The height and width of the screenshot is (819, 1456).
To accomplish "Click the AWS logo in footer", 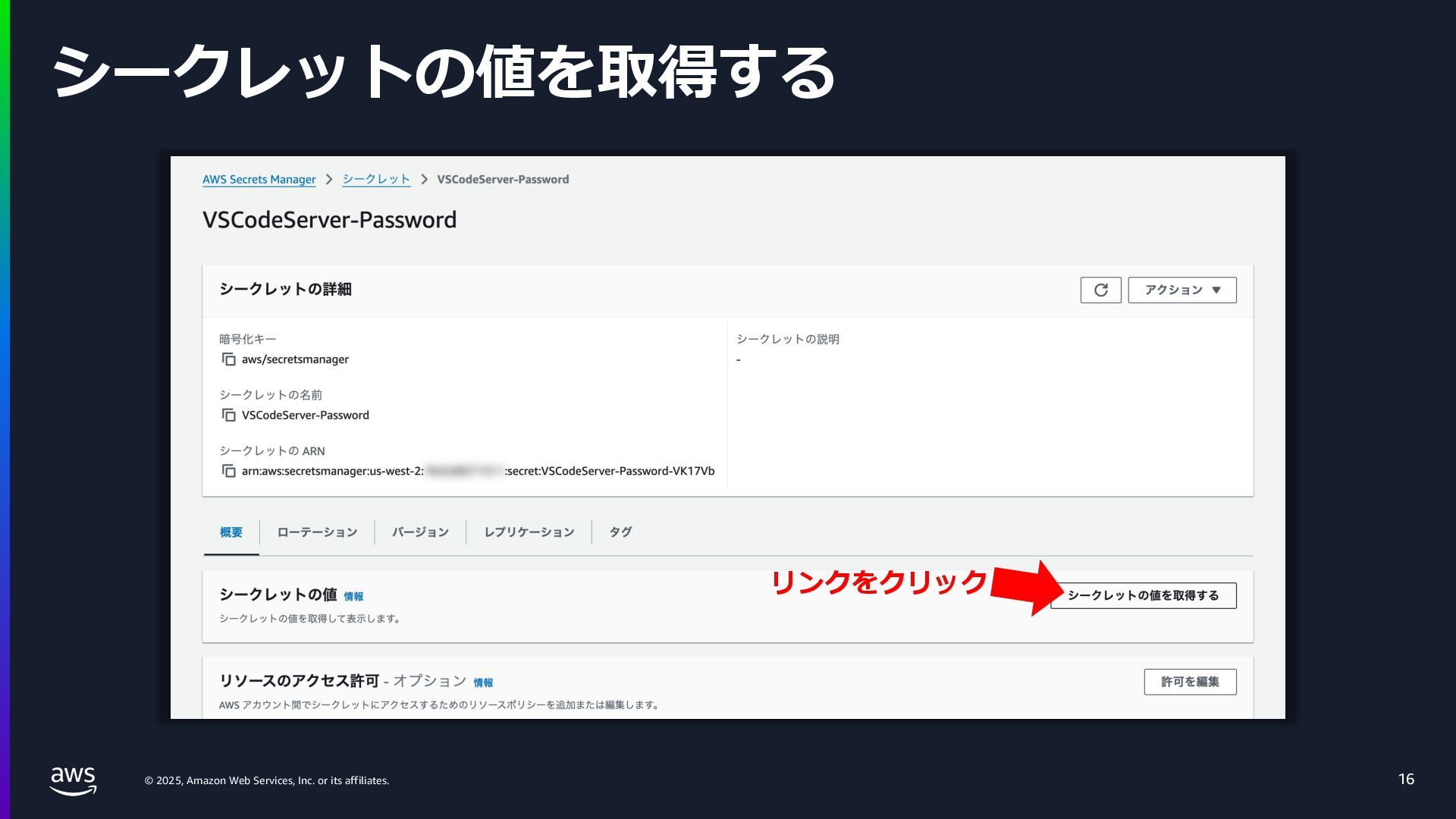I will pyautogui.click(x=74, y=780).
